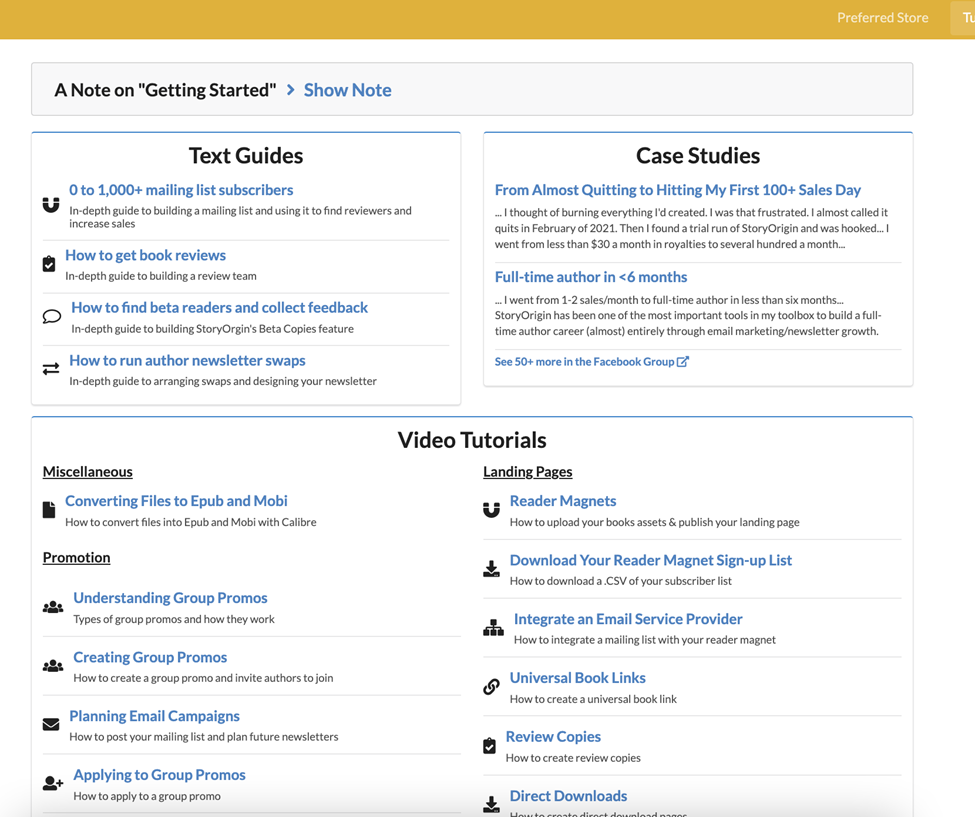Click 'How to create review copies' description
975x817 pixels.
(x=573, y=757)
